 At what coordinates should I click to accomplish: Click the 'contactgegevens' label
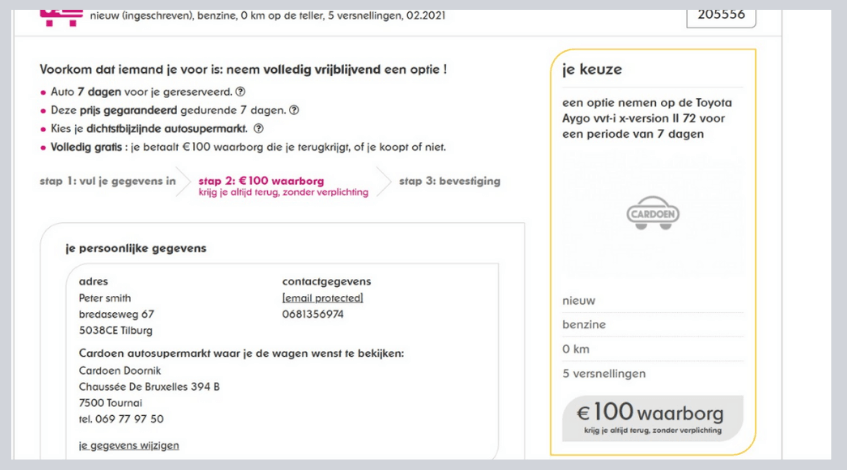pos(326,281)
